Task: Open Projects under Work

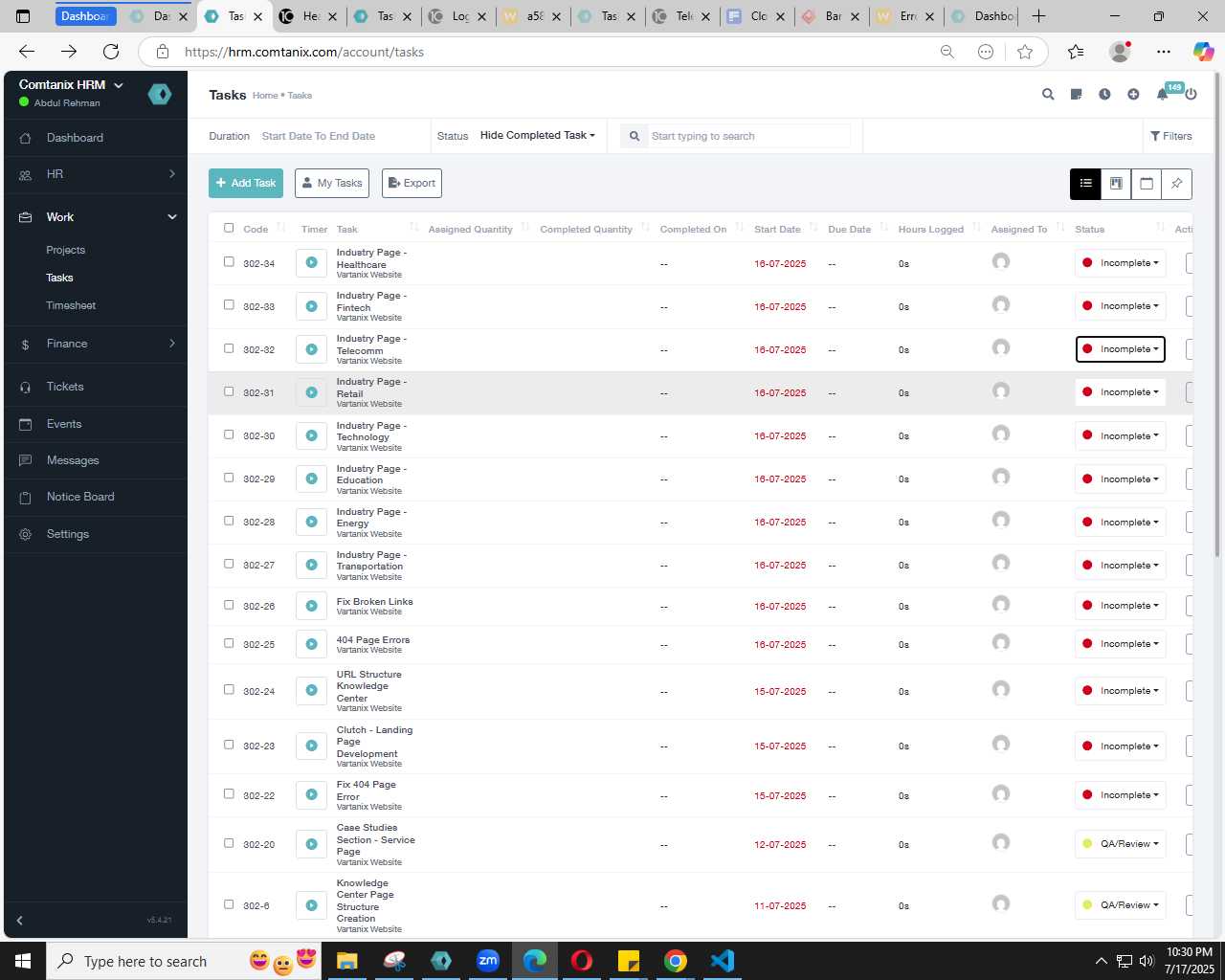Action: pos(65,250)
